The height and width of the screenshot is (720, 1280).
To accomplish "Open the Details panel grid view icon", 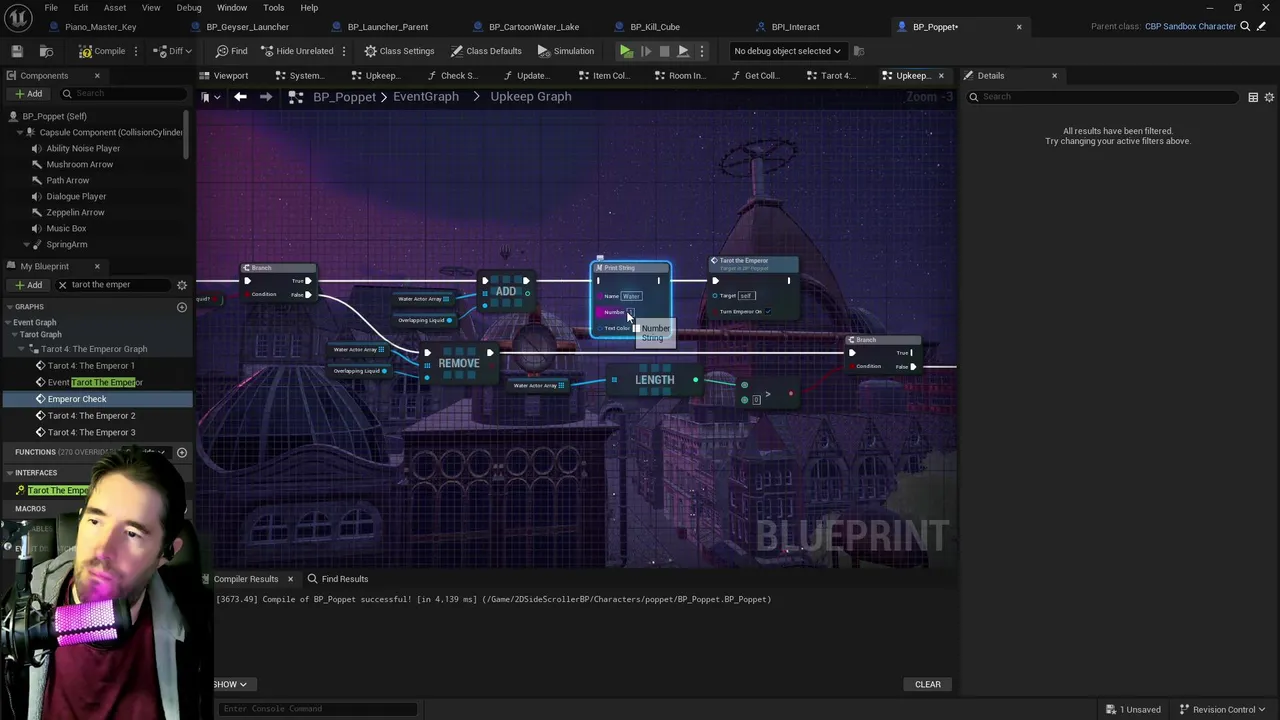I will [1253, 97].
